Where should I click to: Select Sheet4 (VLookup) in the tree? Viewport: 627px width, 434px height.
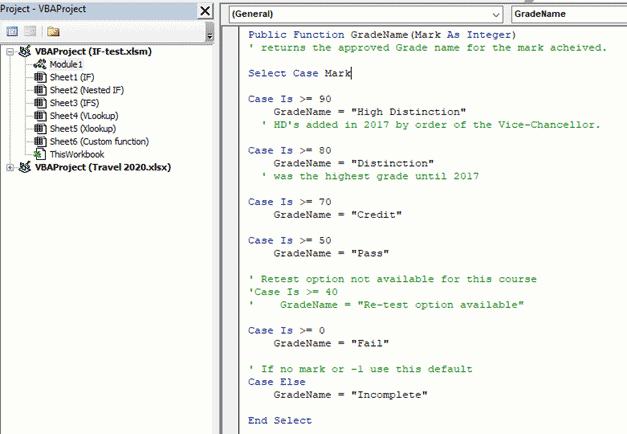point(83,115)
